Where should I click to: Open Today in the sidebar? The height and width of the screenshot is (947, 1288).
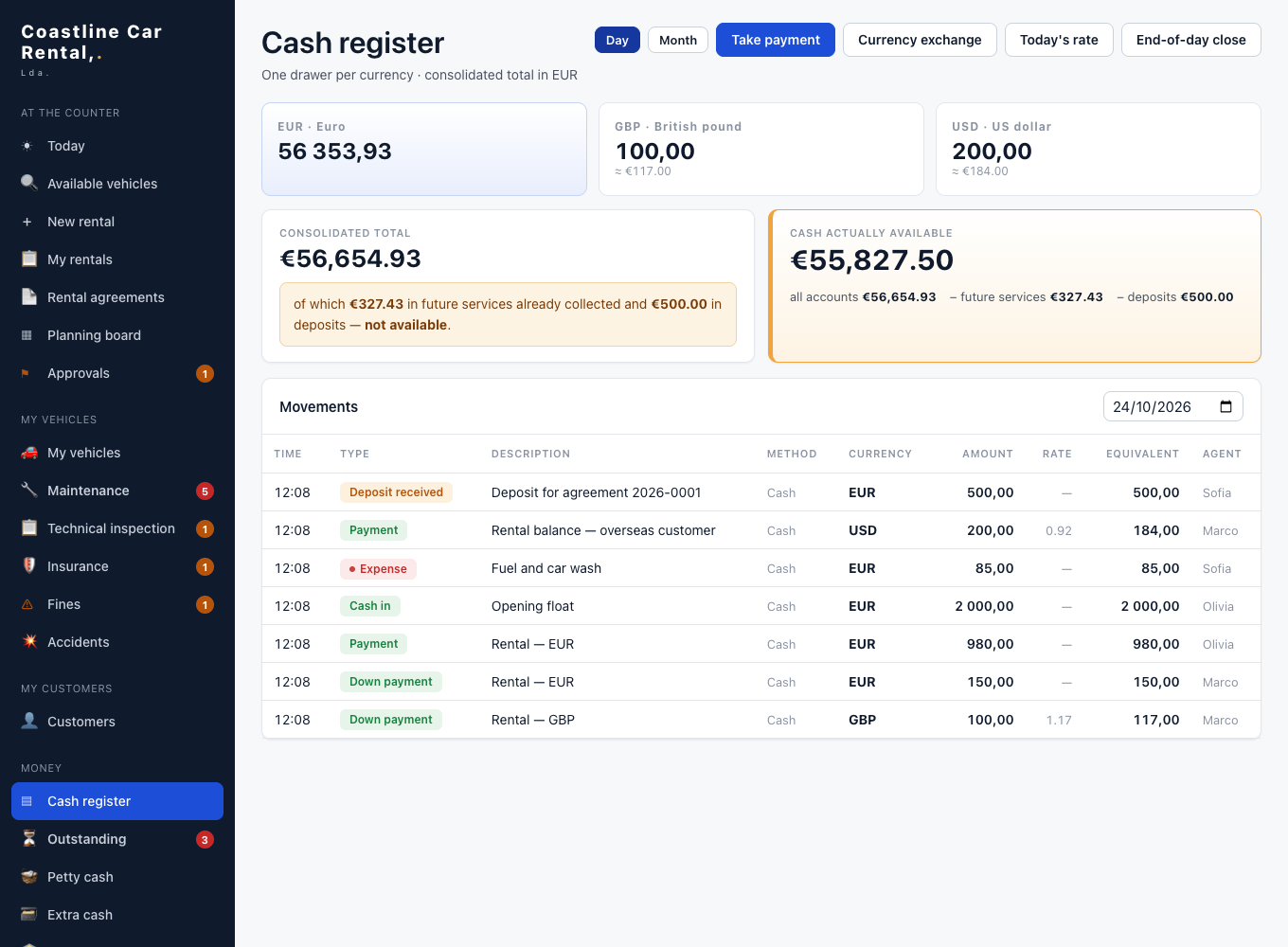click(x=117, y=146)
